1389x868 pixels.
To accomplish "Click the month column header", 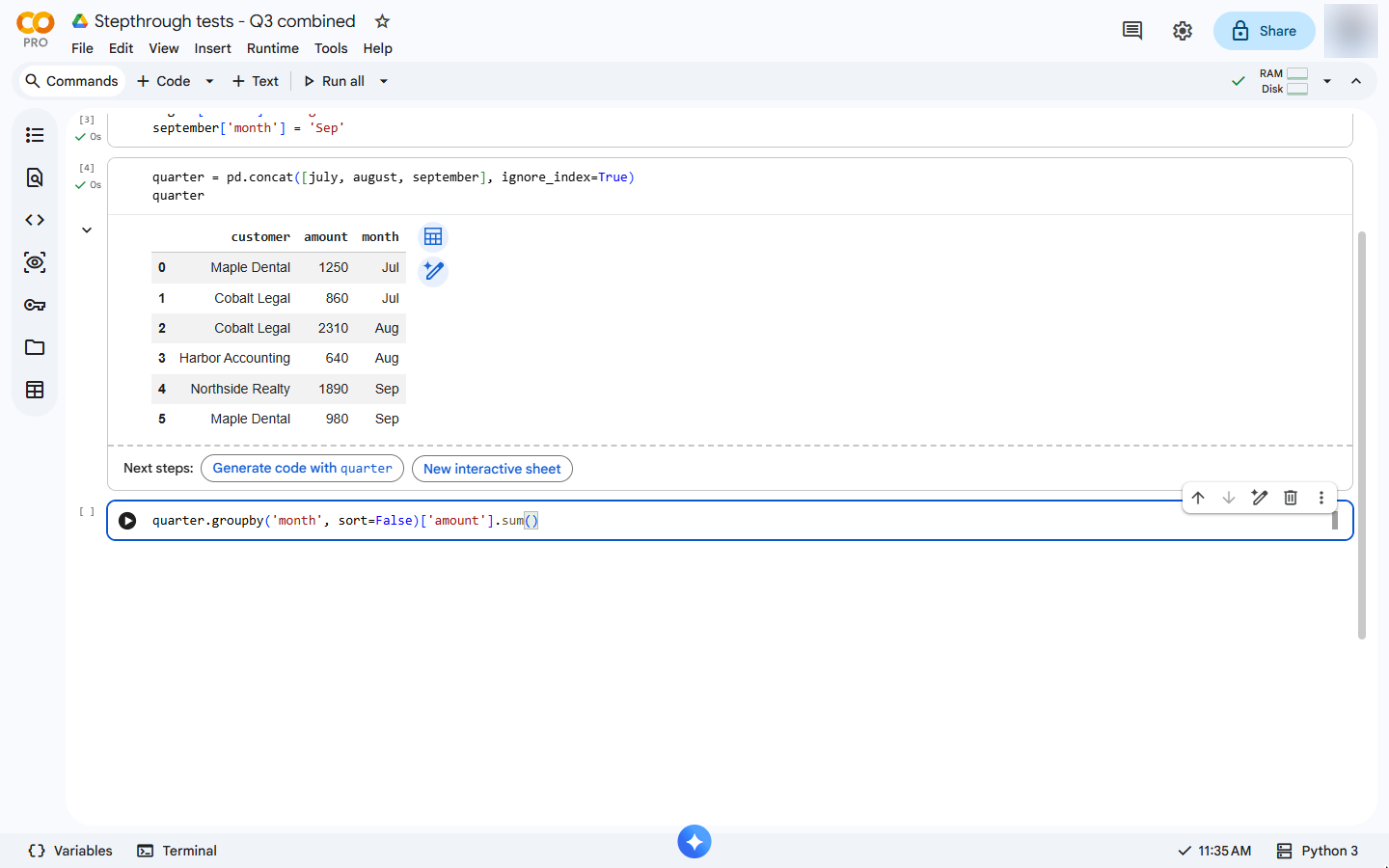I will 380,237.
